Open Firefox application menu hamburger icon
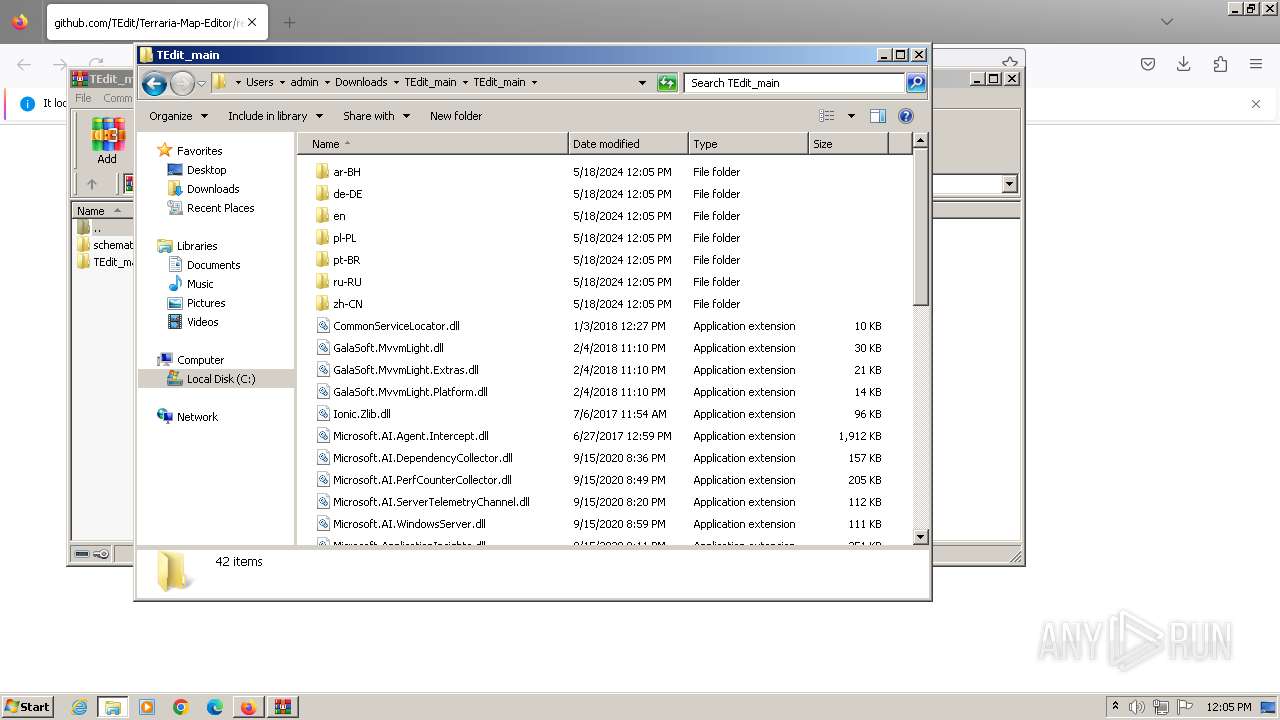Viewport: 1280px width, 720px height. 1256,64
